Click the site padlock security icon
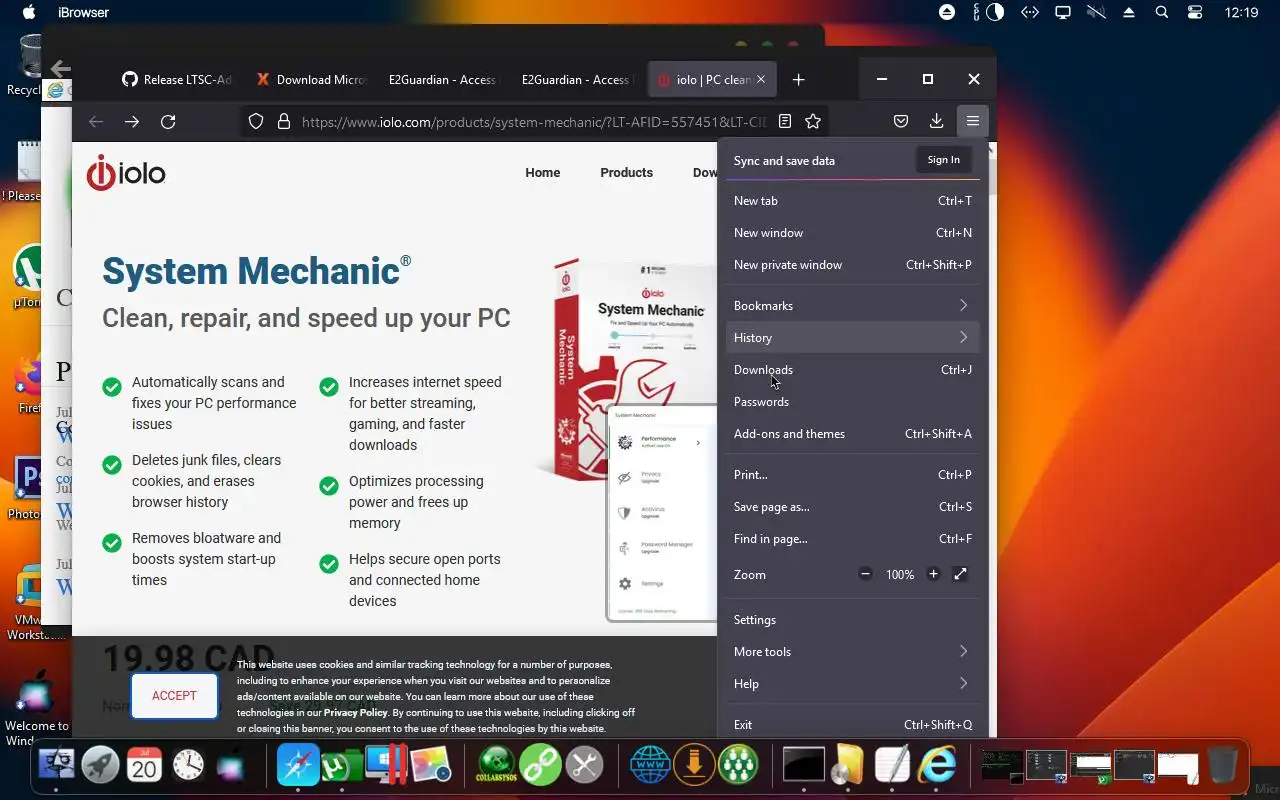The height and width of the screenshot is (800, 1280). pos(284,121)
